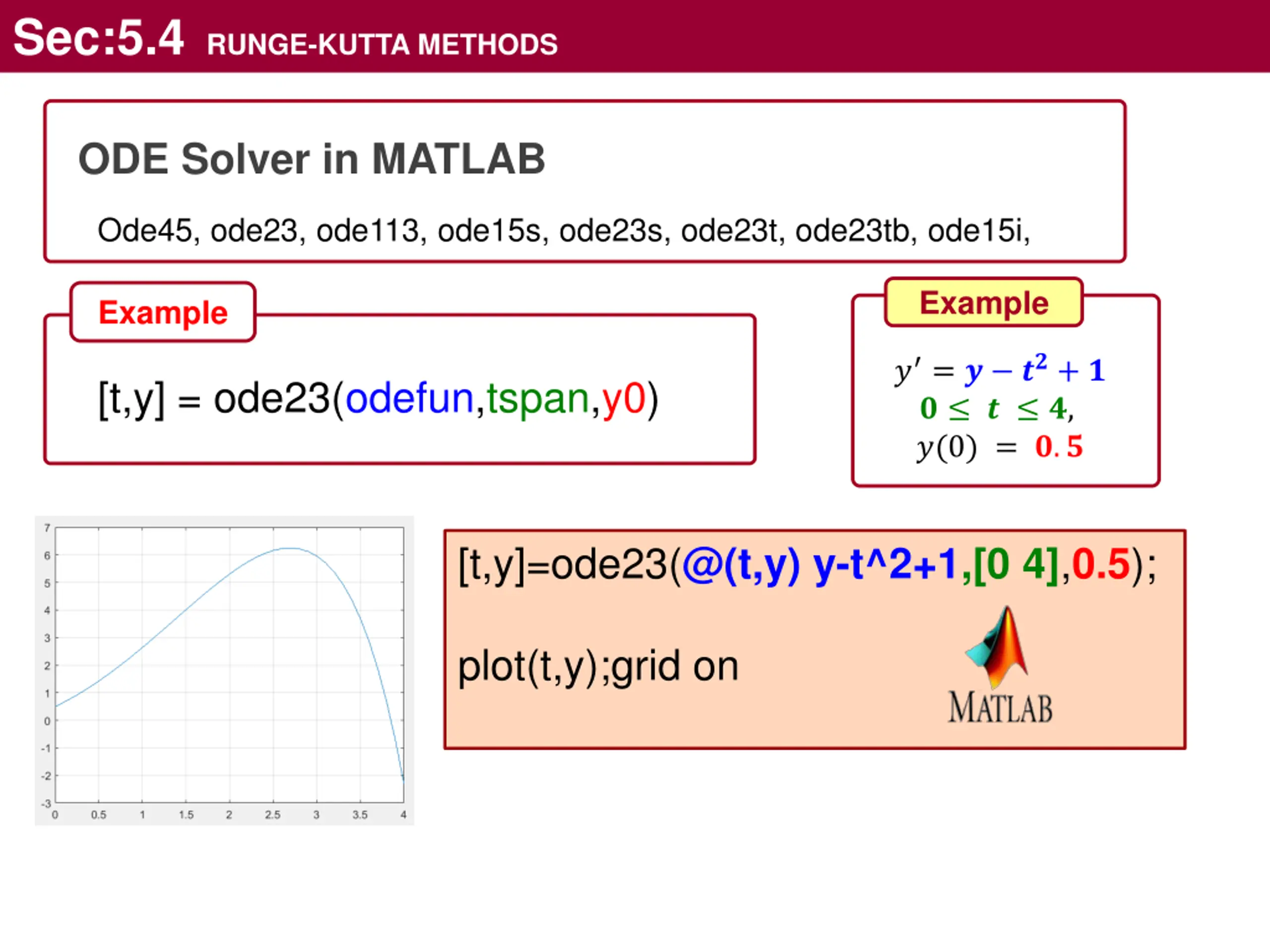
Task: Click 'ode15s' in the solver list
Action: [489, 231]
